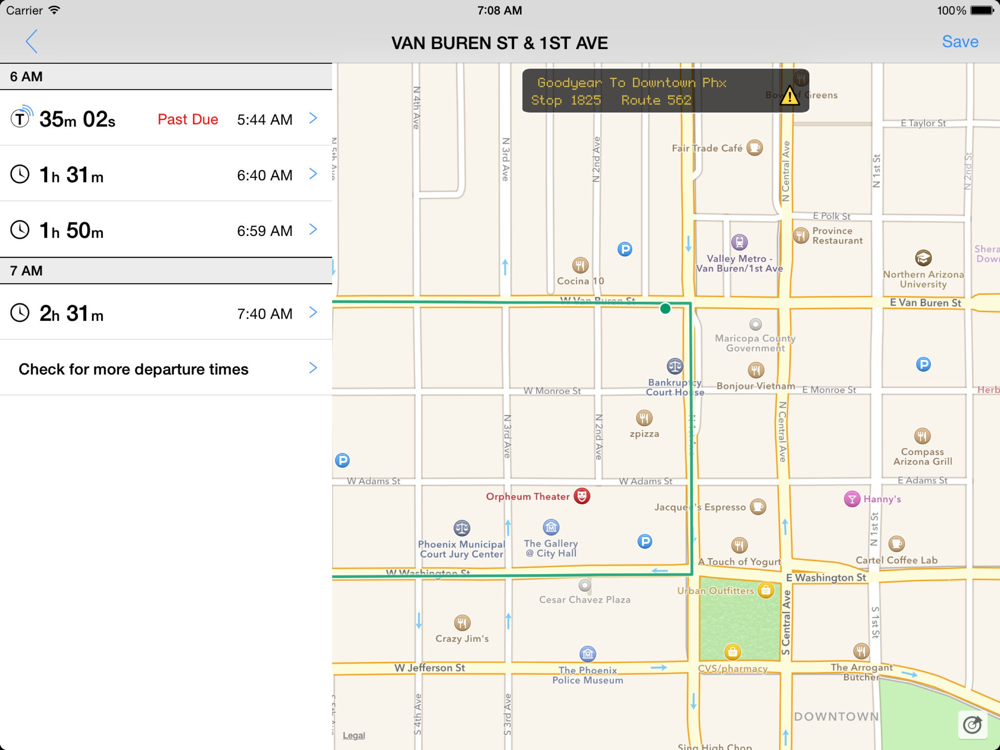The width and height of the screenshot is (1000, 750).
Task: Select the Urban Outfitters shopping icon
Action: click(x=766, y=590)
